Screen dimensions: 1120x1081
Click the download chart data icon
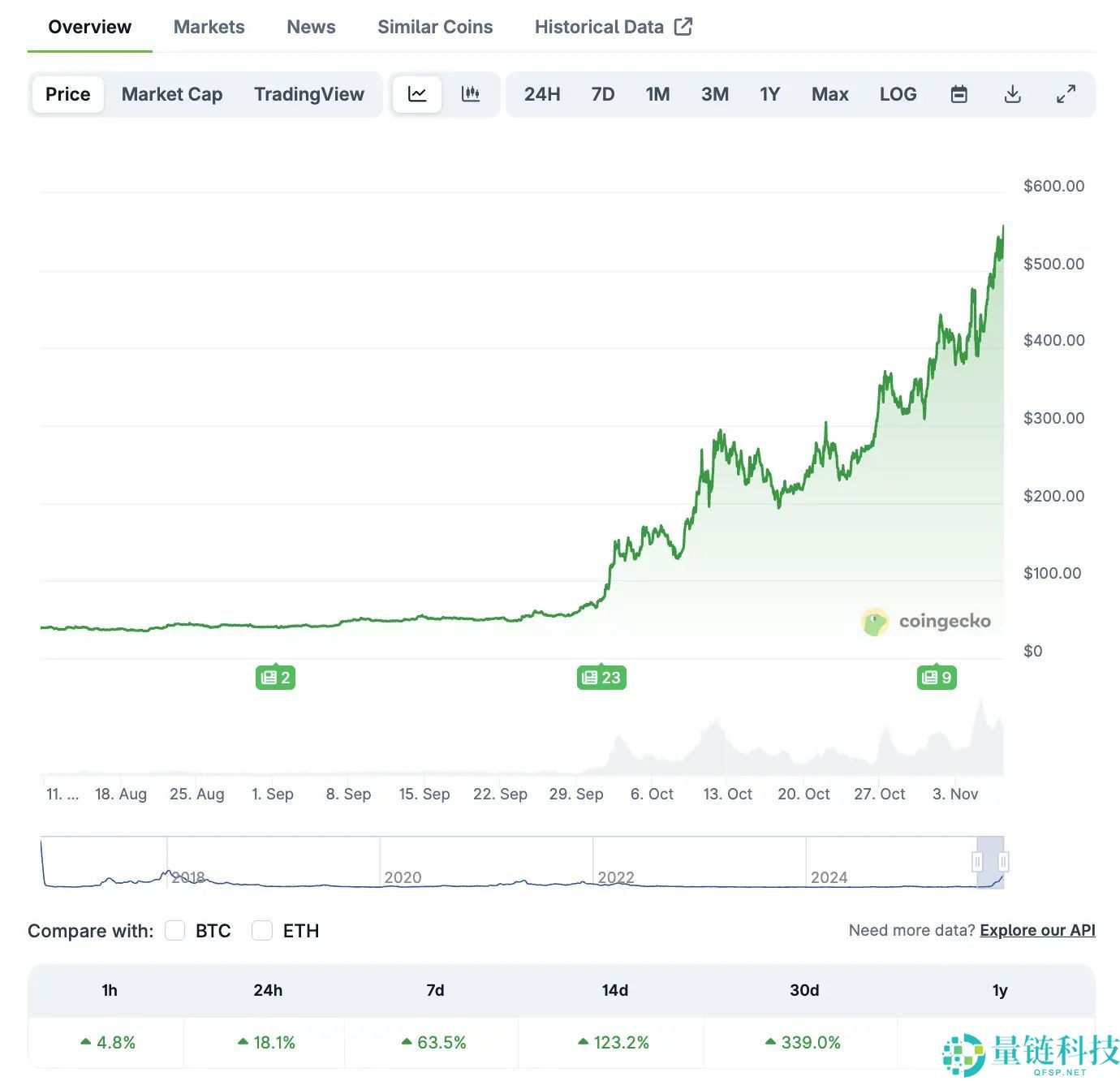[x=1012, y=94]
